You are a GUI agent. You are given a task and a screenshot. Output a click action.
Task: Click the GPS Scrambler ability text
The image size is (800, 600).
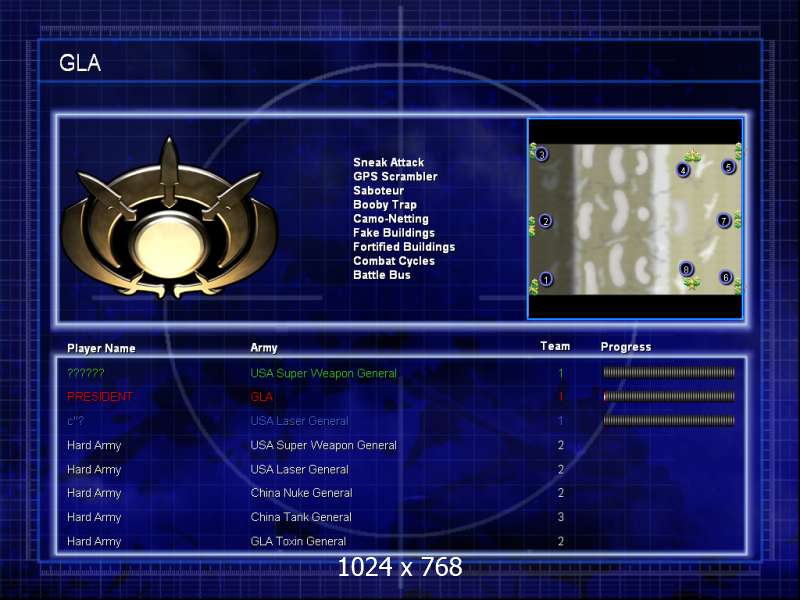coord(395,177)
